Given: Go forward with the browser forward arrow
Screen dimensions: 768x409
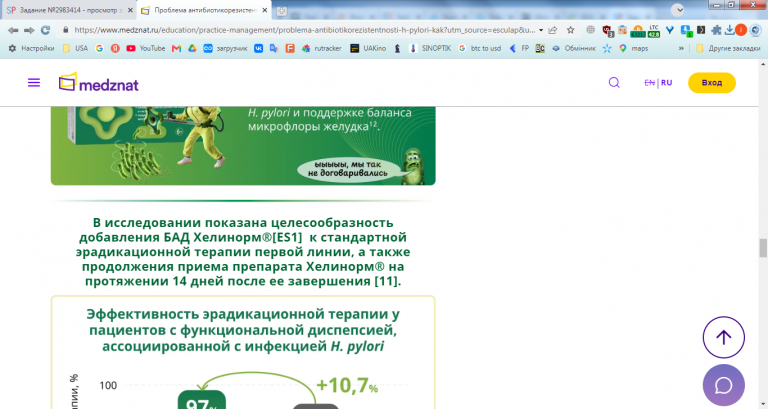Looking at the screenshot, I should (29, 30).
